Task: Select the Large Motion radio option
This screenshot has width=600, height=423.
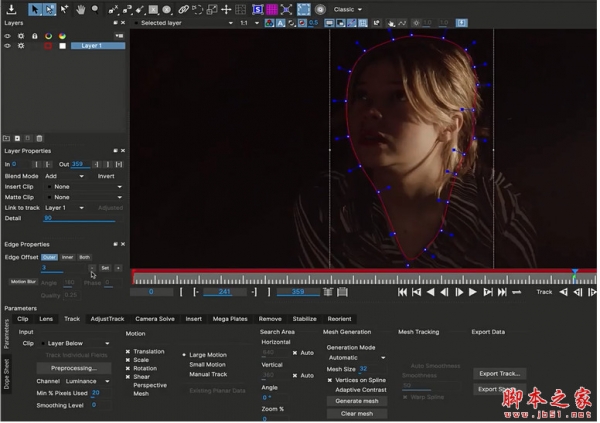Action: point(184,356)
